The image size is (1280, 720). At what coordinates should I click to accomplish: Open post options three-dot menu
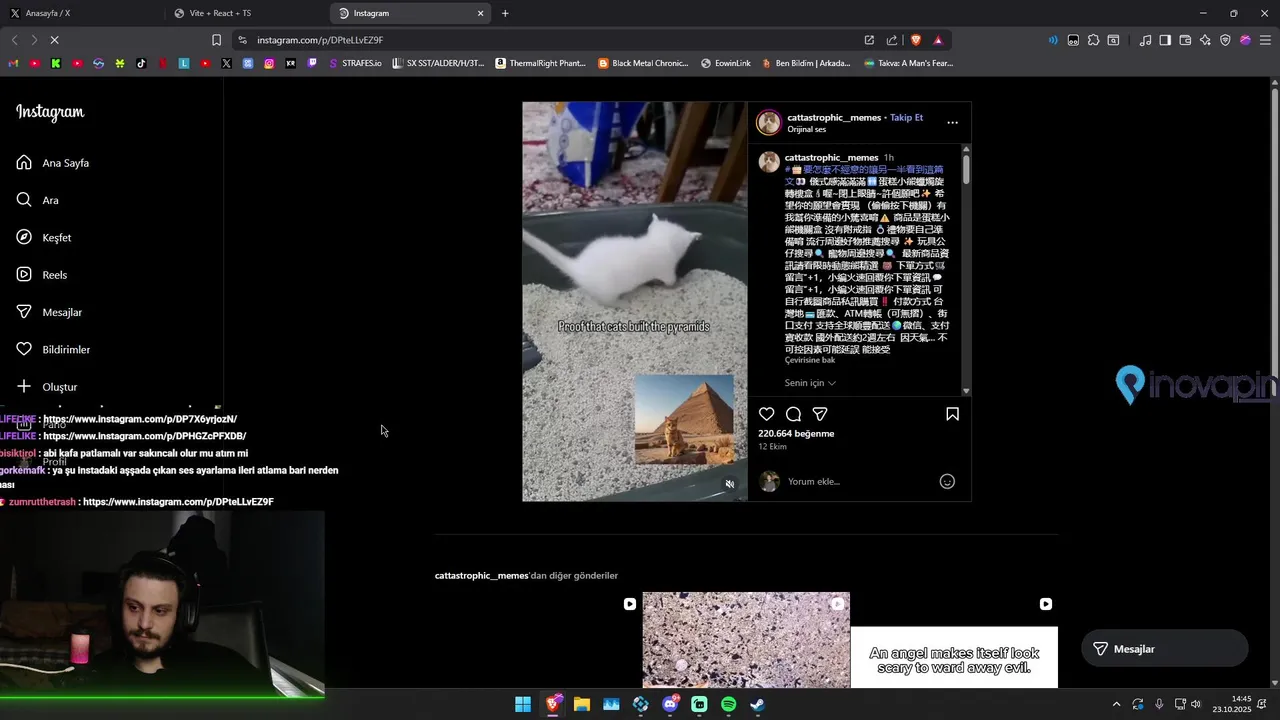tap(952, 123)
